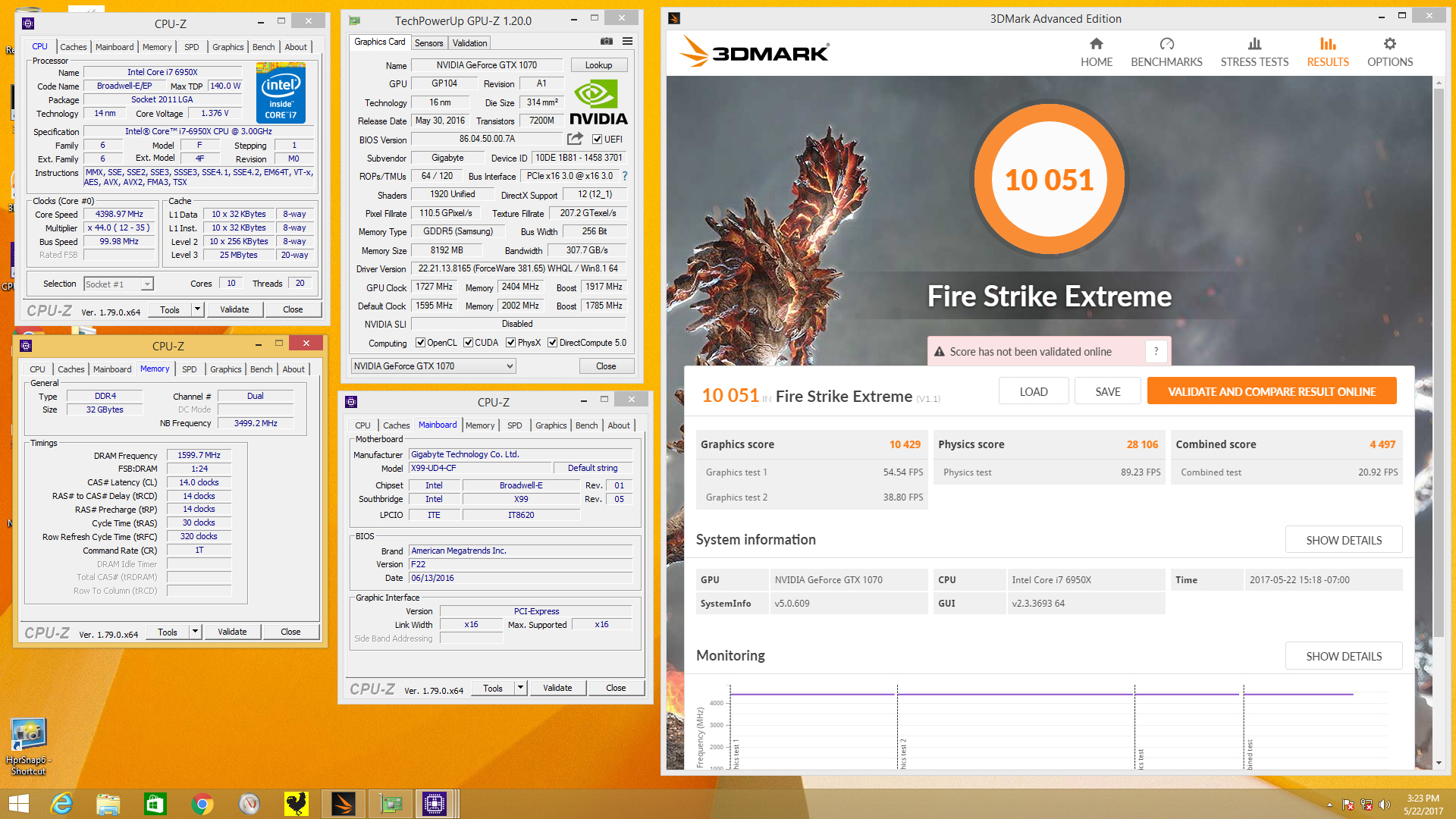Click the DRAM Frequency value 1599.7 MHz
The width and height of the screenshot is (1456, 819).
(x=199, y=456)
